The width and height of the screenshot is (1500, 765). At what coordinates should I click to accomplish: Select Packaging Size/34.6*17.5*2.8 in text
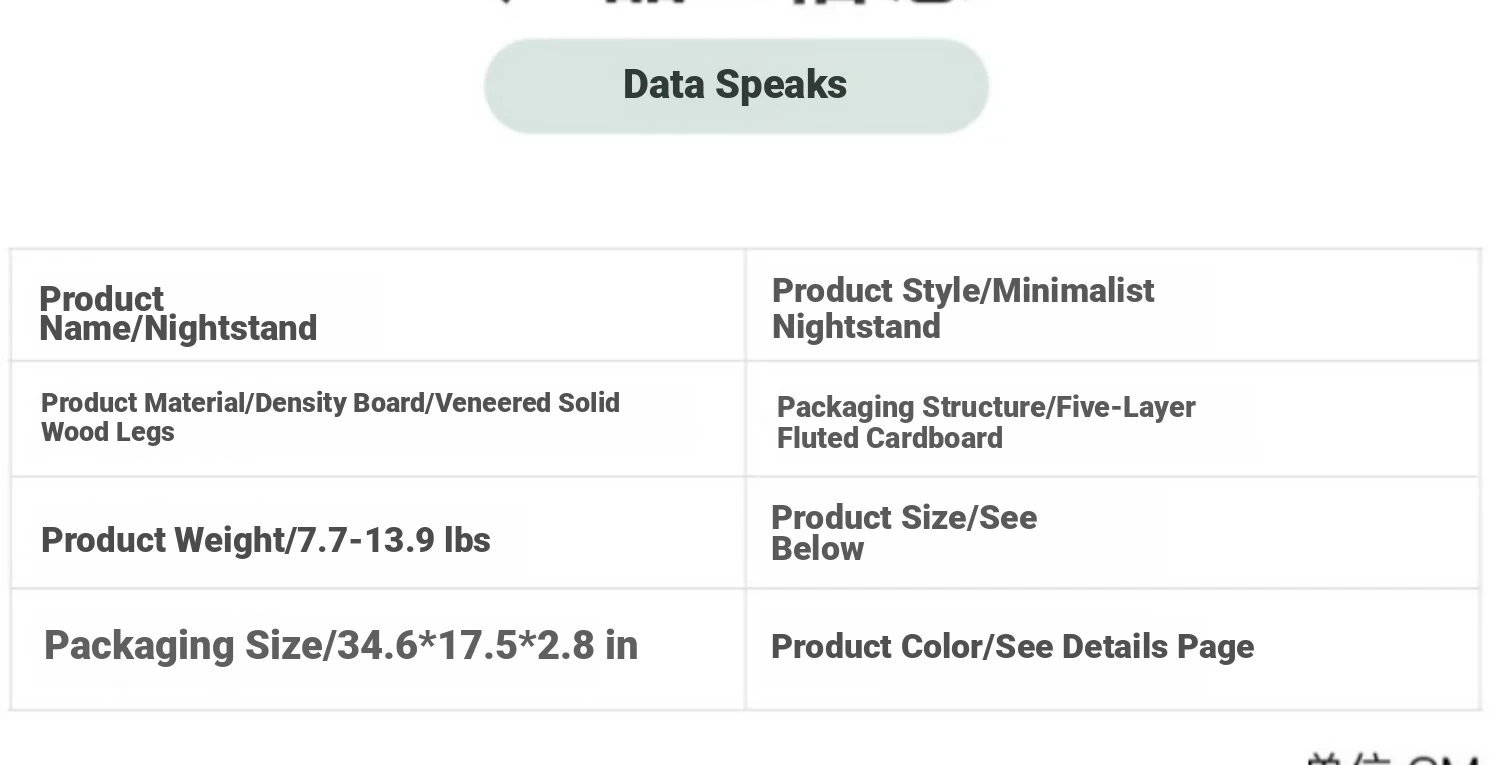coord(341,646)
